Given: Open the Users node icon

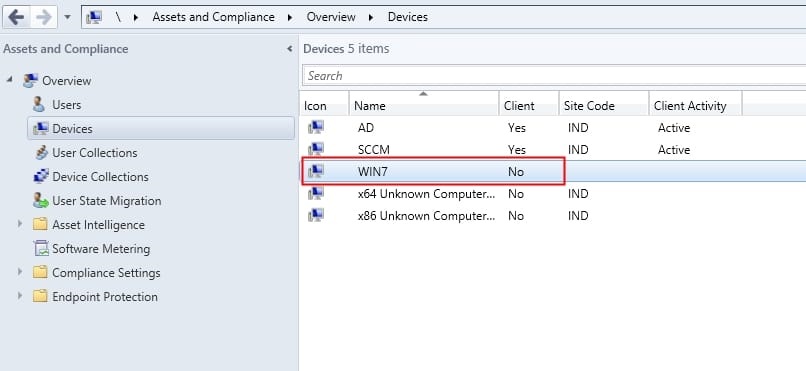Looking at the screenshot, I should [x=39, y=104].
